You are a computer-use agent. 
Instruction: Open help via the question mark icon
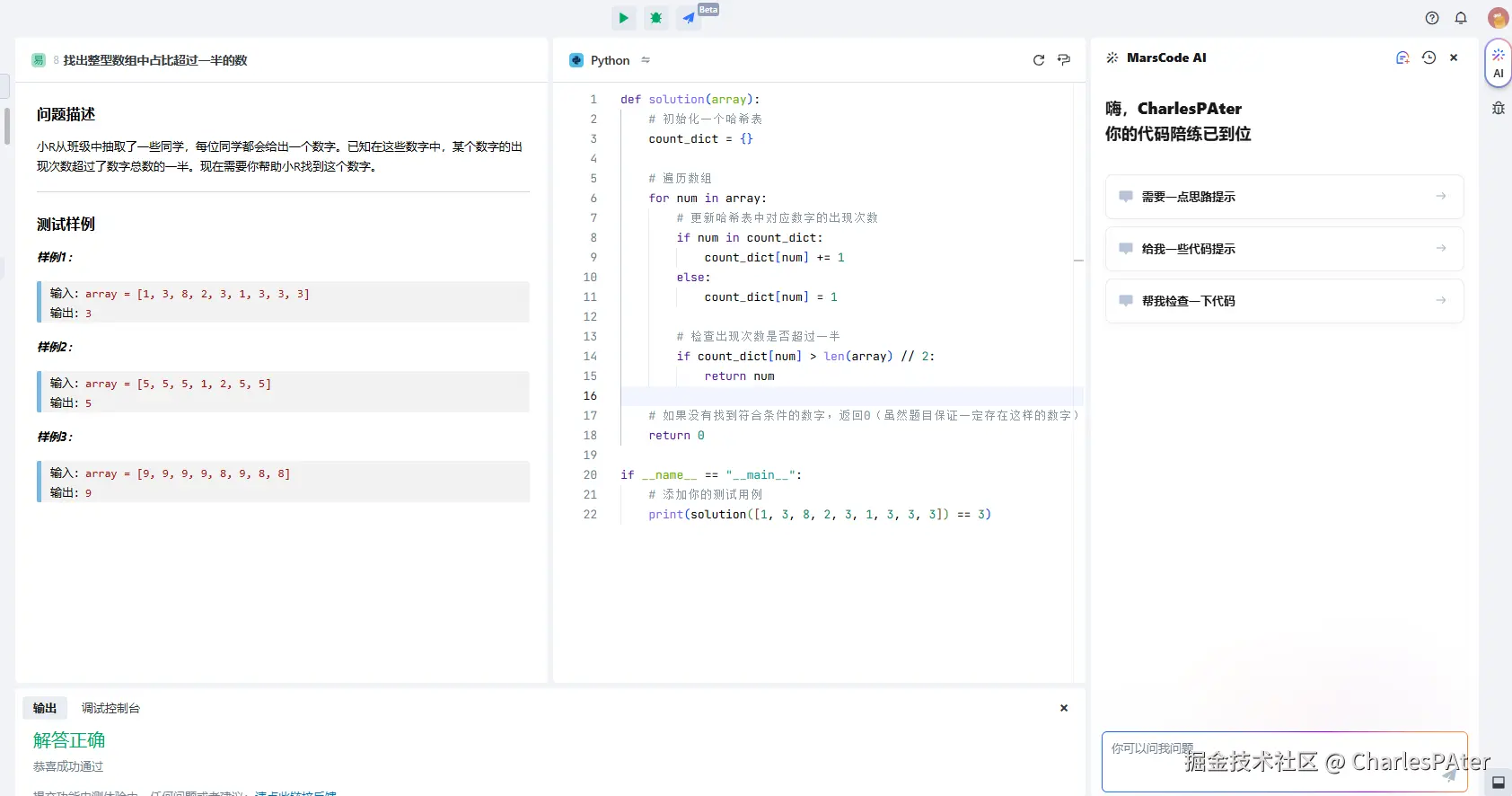(1432, 18)
